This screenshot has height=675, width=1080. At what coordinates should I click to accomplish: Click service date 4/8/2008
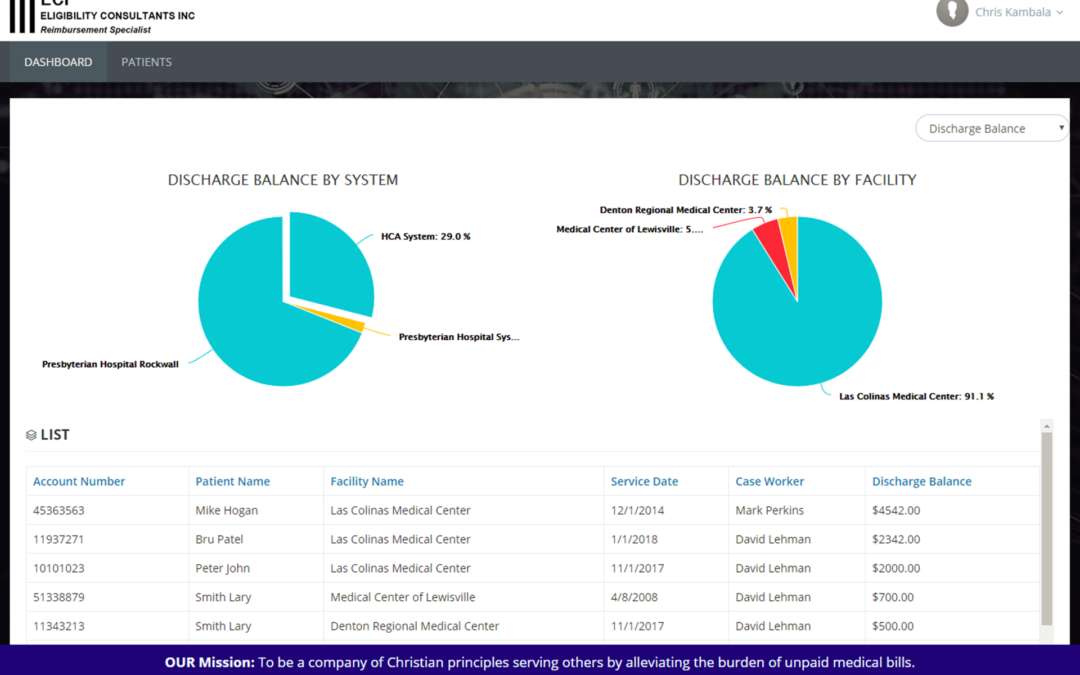(x=634, y=597)
